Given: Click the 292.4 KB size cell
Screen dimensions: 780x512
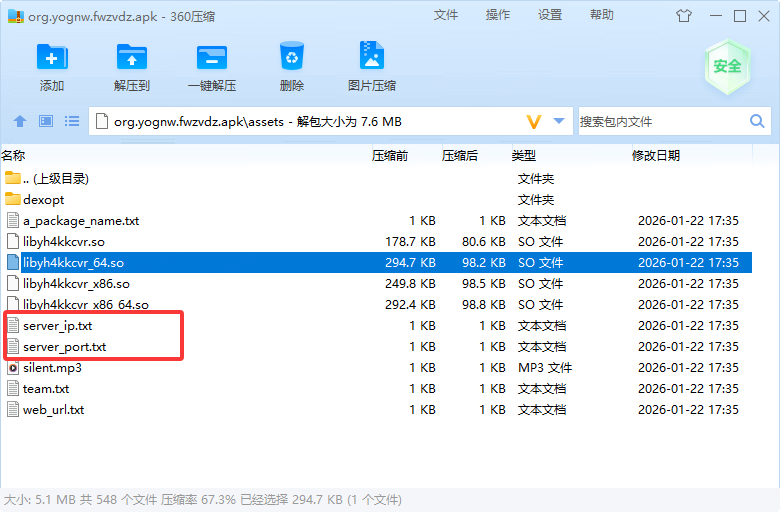Looking at the screenshot, I should (x=410, y=305).
